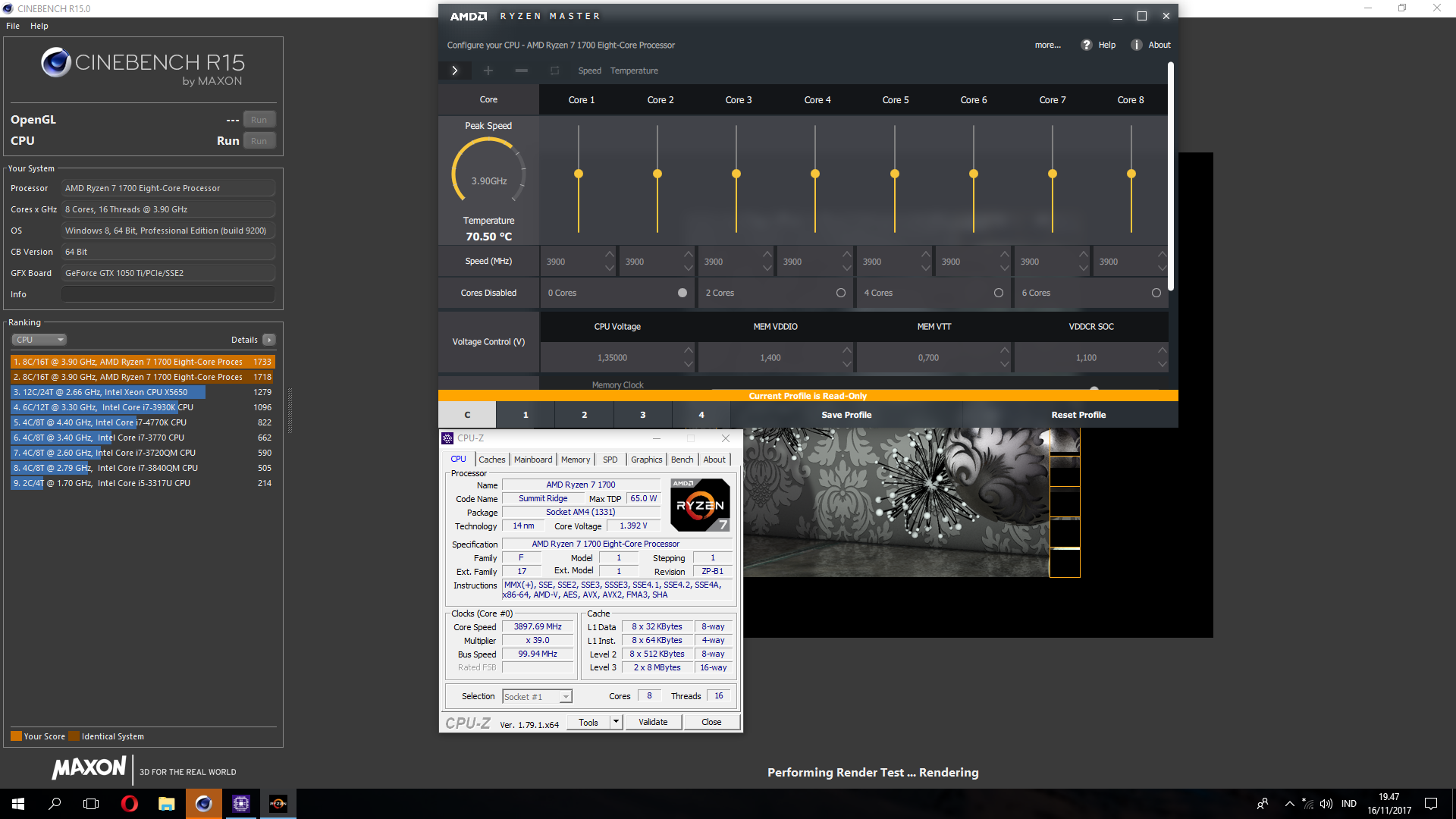Click the Core 8 speed slider handle

pyautogui.click(x=1131, y=174)
